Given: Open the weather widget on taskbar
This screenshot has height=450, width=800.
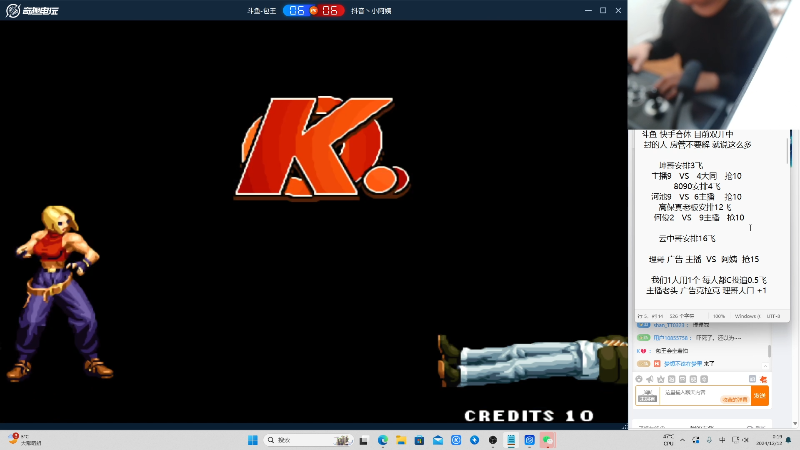Looking at the screenshot, I should [x=24, y=440].
